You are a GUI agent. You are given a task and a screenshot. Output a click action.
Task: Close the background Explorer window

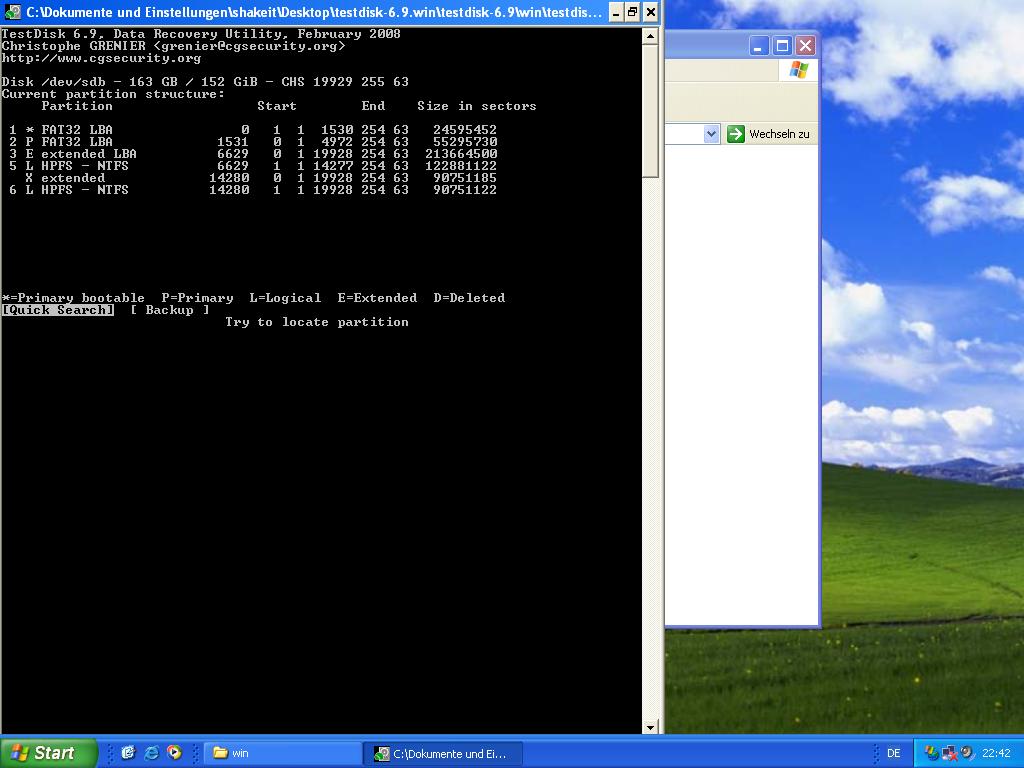click(x=805, y=46)
